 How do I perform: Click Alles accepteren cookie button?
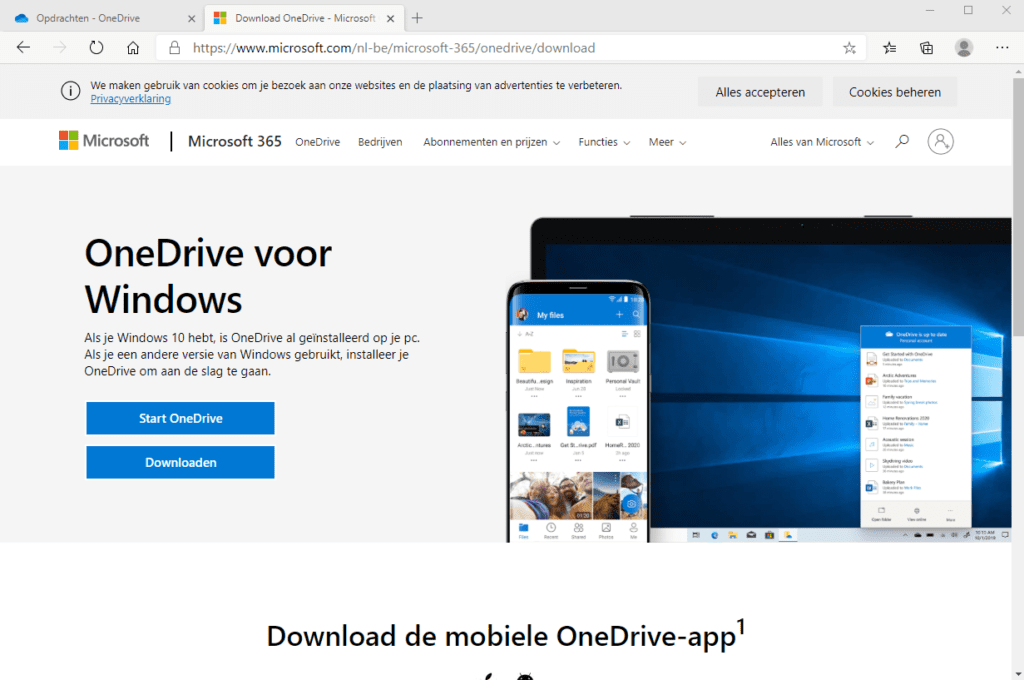[x=760, y=92]
